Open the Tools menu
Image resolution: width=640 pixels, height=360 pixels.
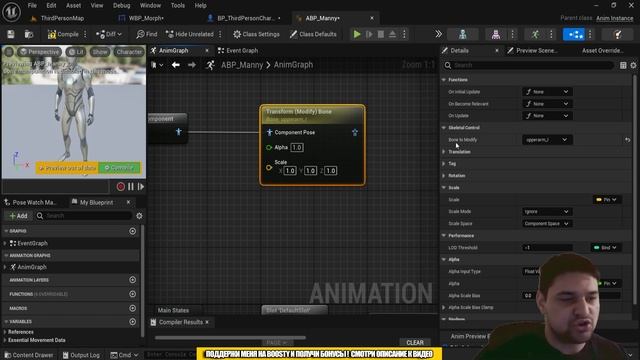(x=178, y=5)
